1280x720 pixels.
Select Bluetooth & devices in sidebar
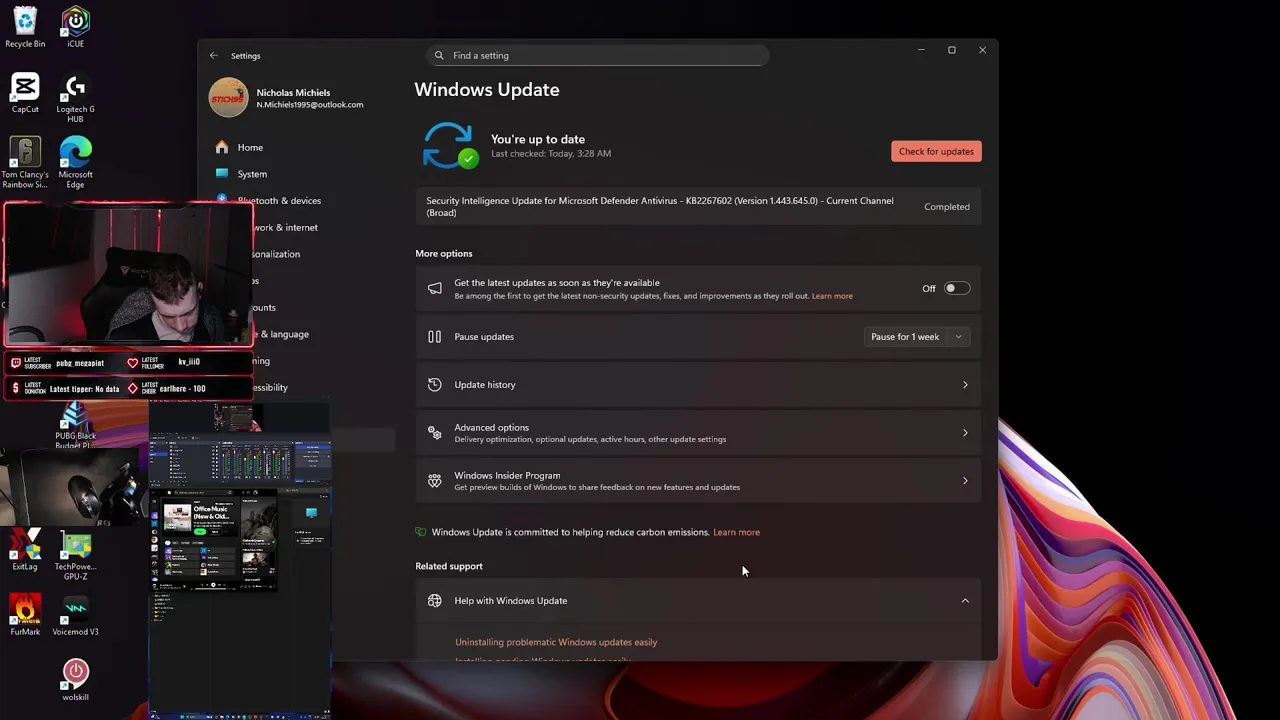coord(279,201)
